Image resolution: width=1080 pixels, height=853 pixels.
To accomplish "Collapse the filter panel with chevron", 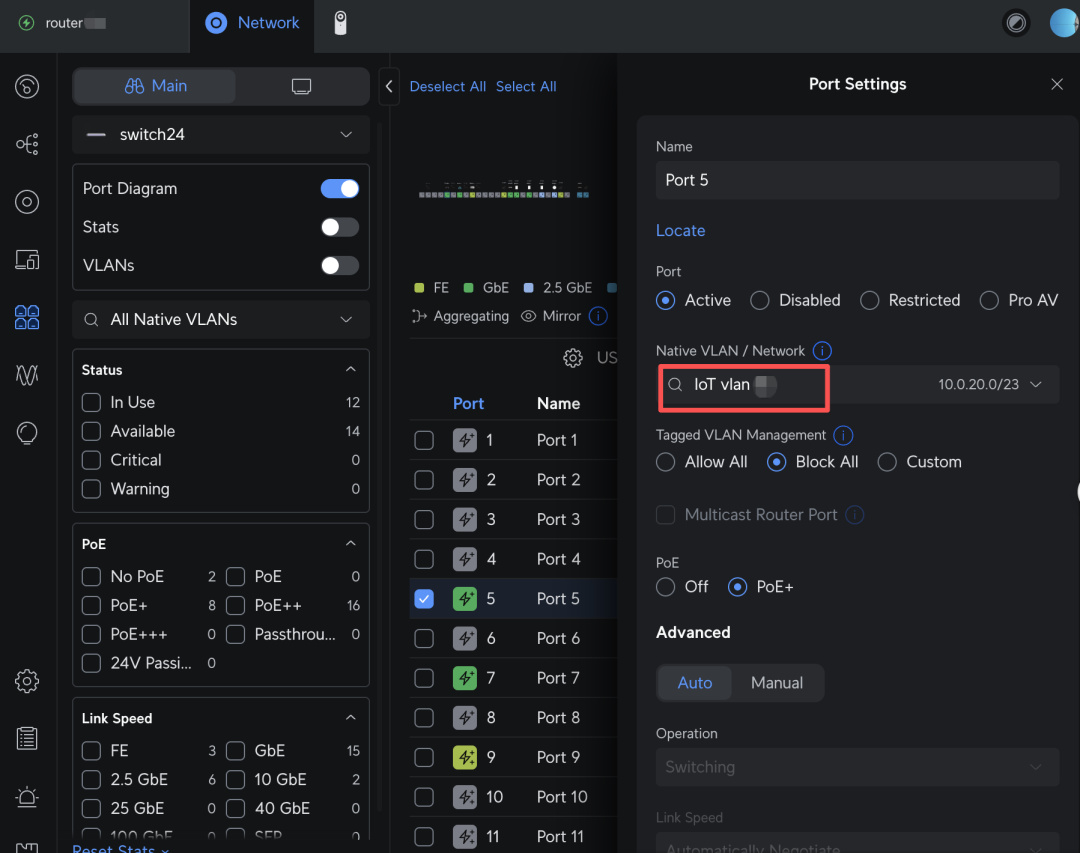I will pos(389,86).
